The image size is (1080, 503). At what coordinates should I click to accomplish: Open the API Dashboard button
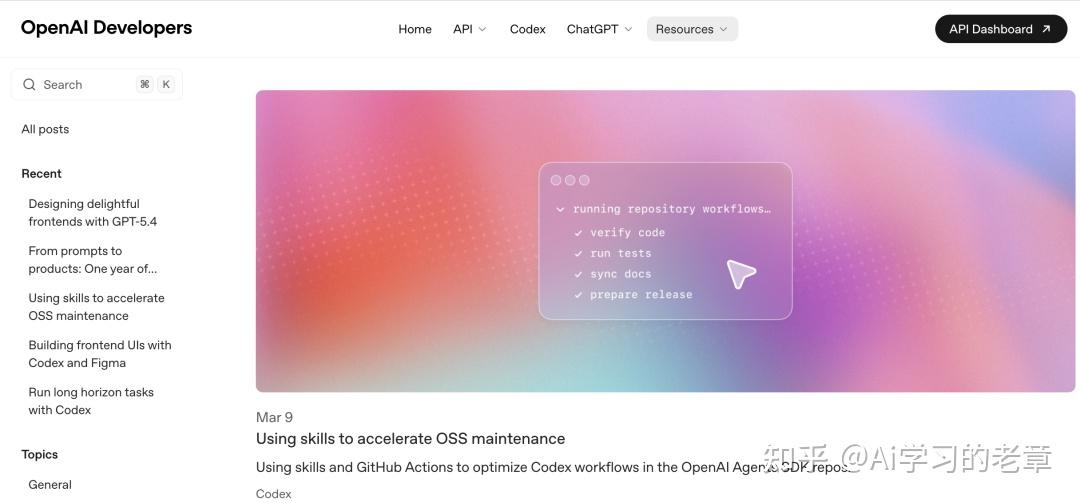tap(1000, 29)
